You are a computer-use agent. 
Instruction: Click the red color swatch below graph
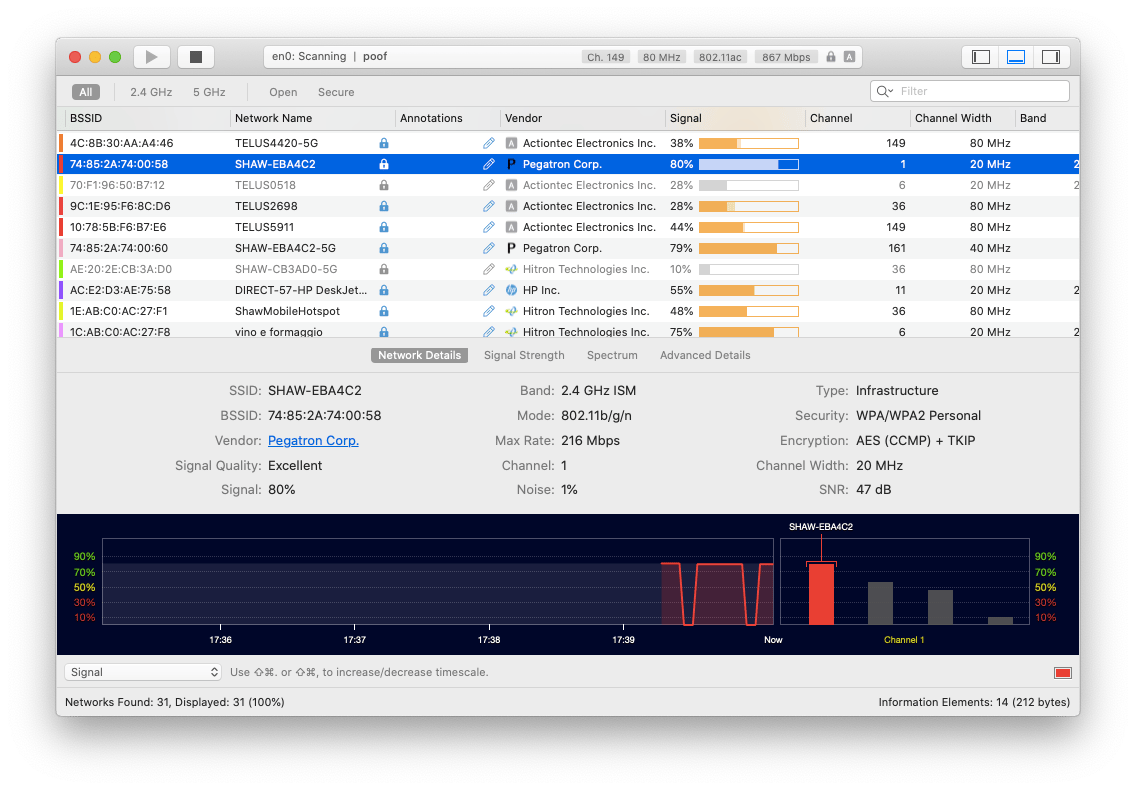click(x=1062, y=672)
